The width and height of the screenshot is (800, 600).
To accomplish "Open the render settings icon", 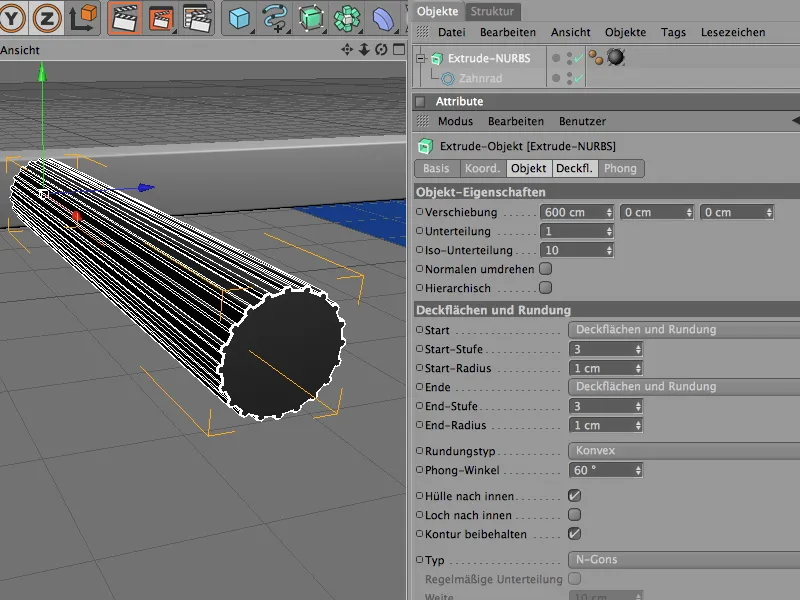I will 196,17.
